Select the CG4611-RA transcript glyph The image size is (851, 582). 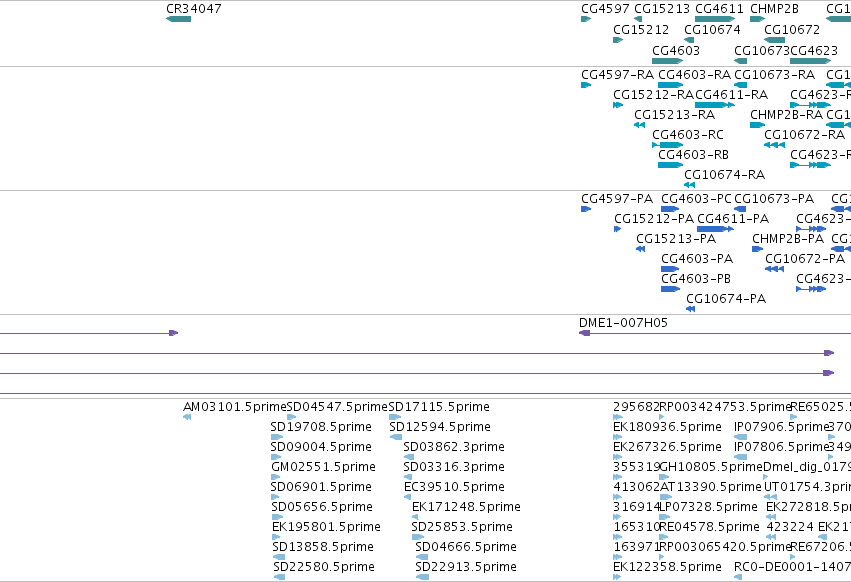pyautogui.click(x=715, y=105)
